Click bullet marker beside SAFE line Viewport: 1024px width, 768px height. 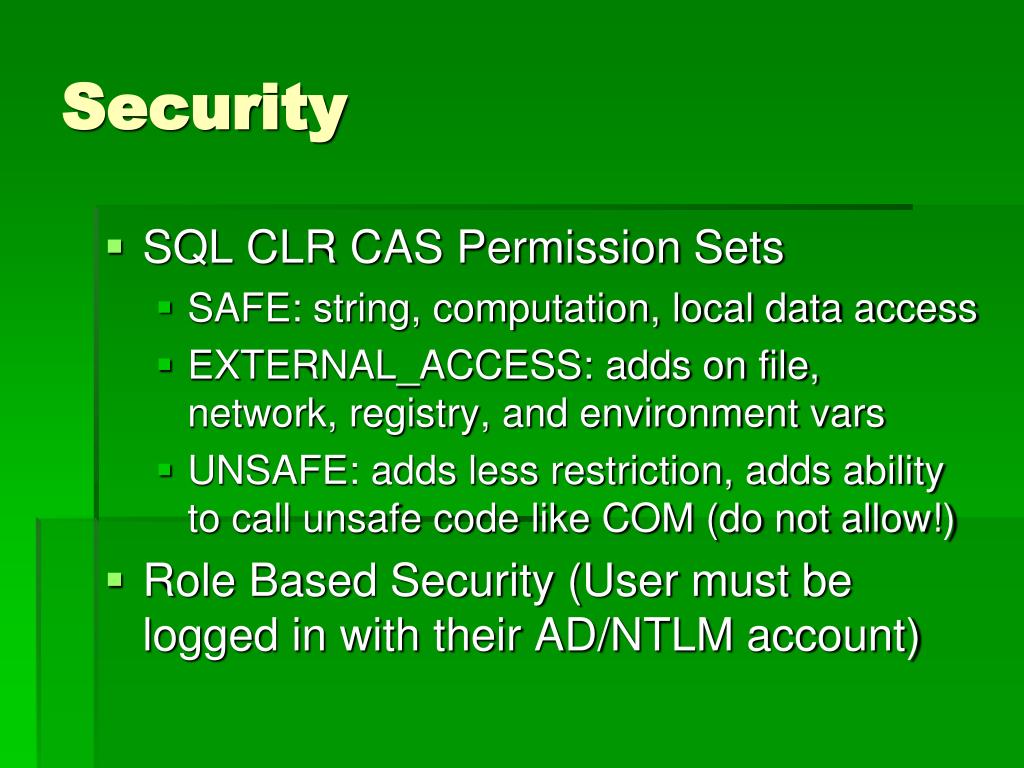[165, 308]
